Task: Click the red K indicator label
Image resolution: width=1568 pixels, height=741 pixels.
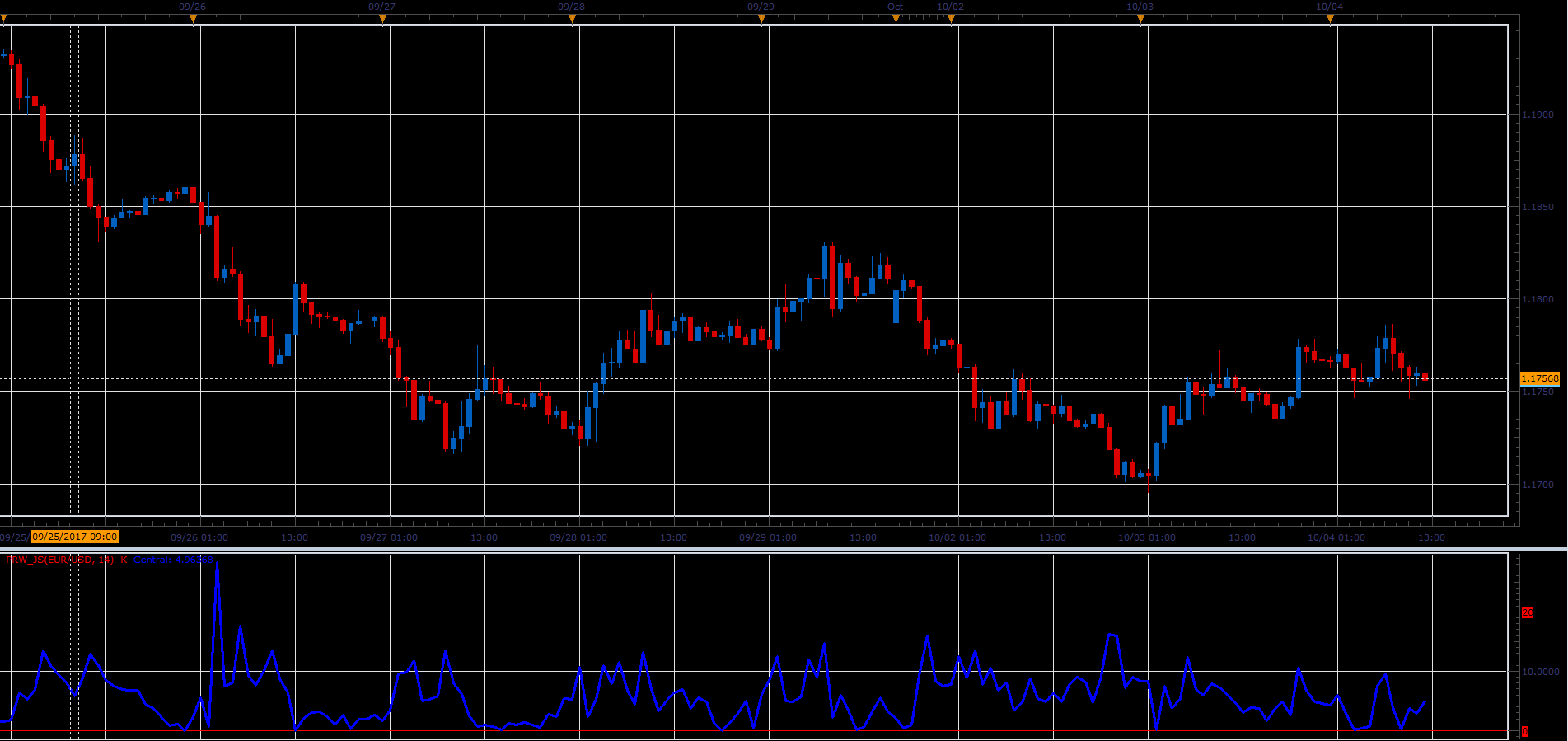Action: pyautogui.click(x=124, y=560)
